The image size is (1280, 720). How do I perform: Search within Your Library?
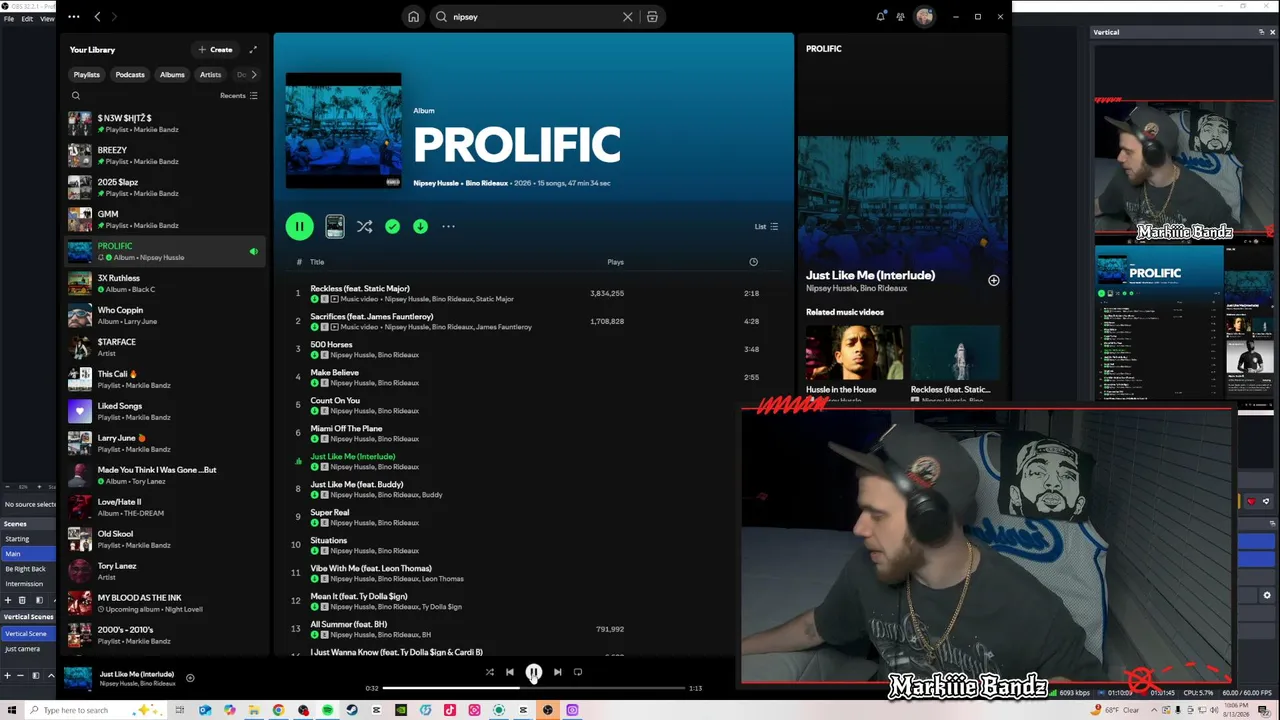[76, 96]
